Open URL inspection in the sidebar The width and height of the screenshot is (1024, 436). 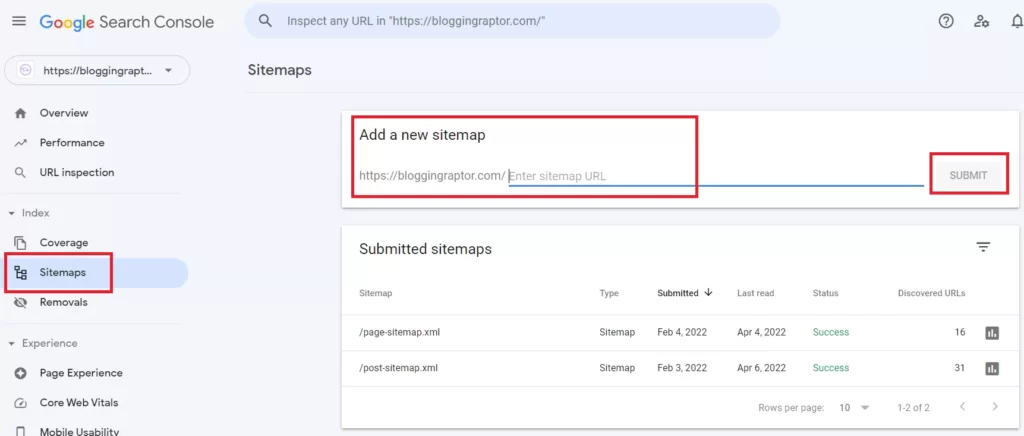(77, 173)
